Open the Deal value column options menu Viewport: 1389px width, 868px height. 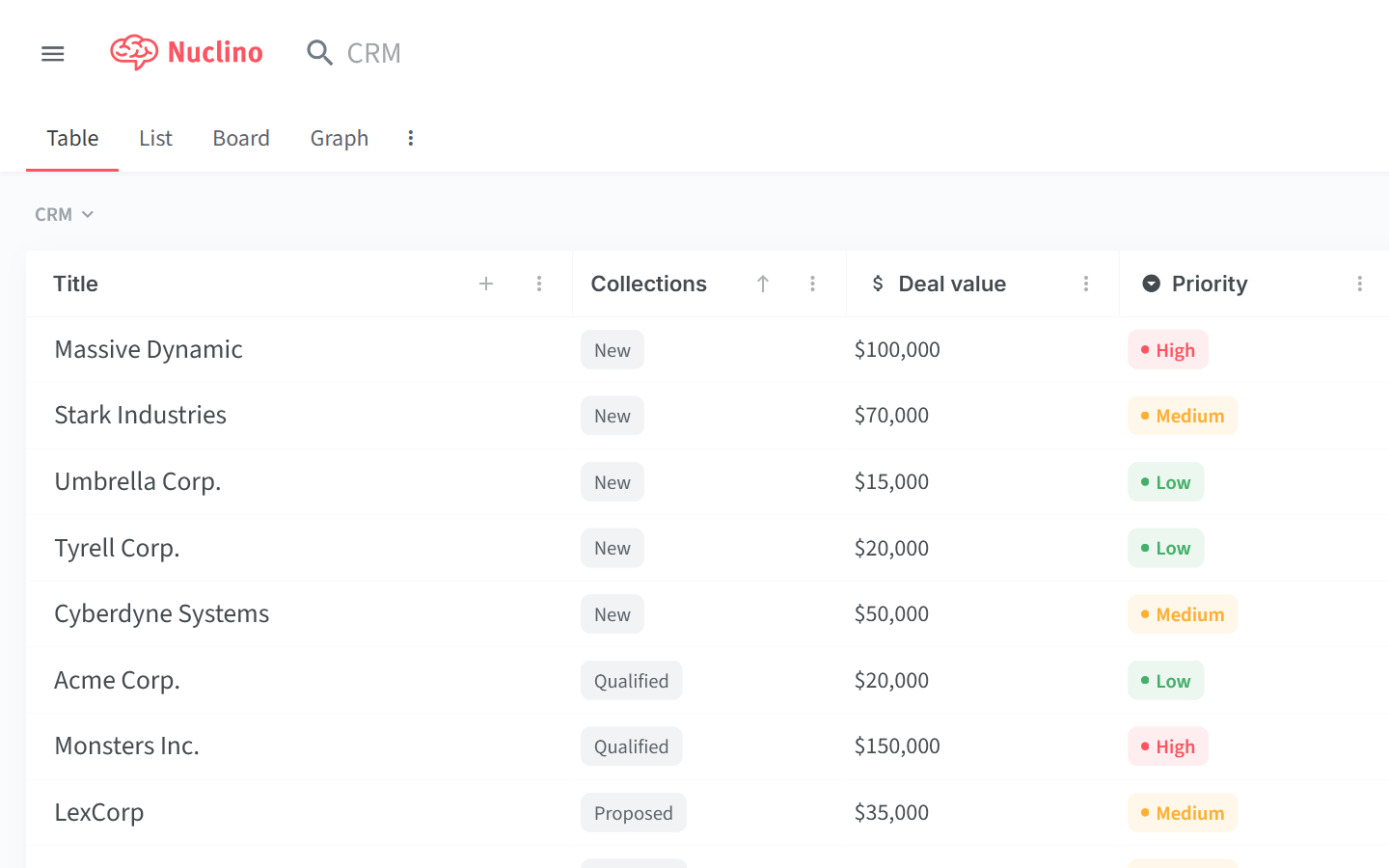coord(1086,284)
